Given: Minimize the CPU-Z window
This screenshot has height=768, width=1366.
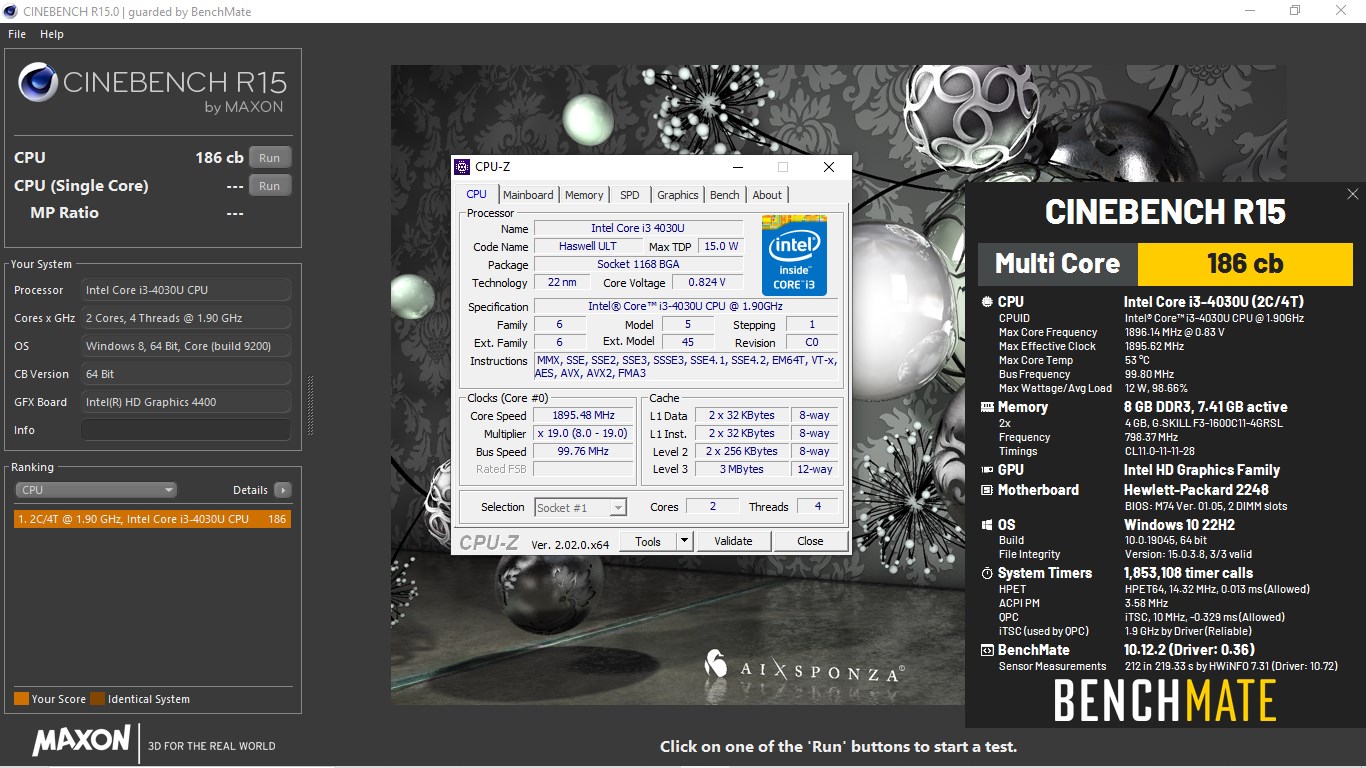Looking at the screenshot, I should [737, 167].
